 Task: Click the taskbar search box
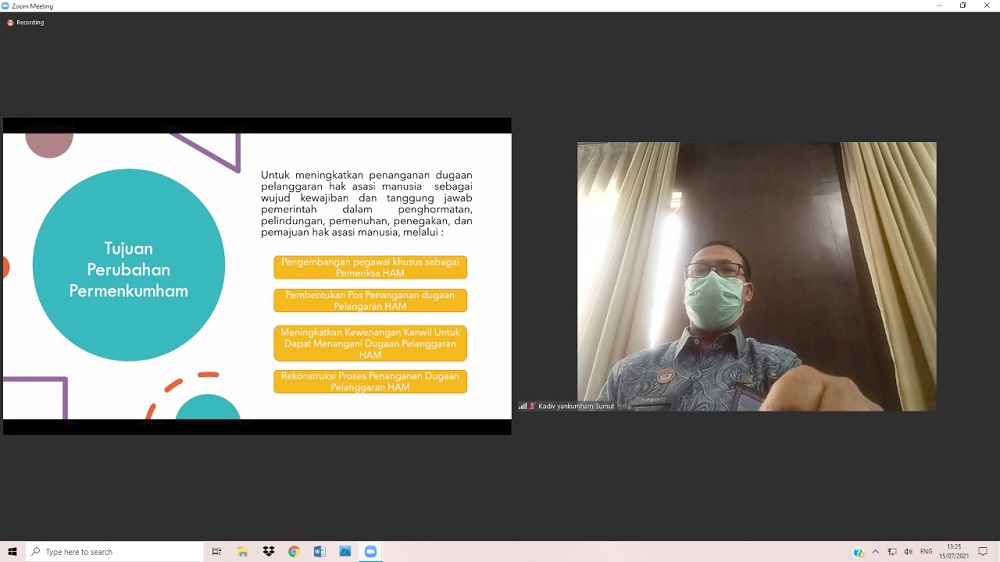pos(115,551)
